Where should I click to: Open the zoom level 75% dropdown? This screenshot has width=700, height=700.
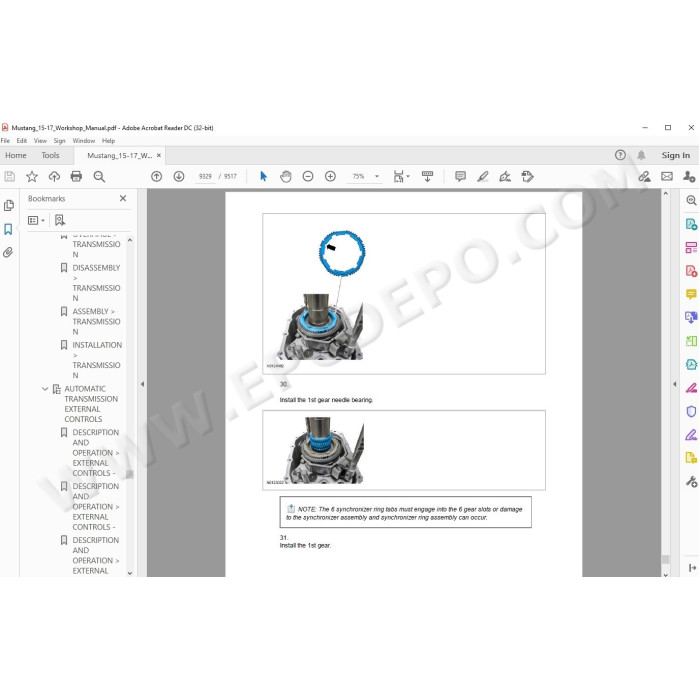pos(377,176)
